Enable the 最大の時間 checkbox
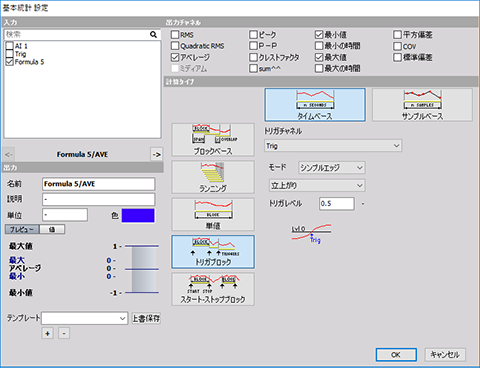 (319, 68)
